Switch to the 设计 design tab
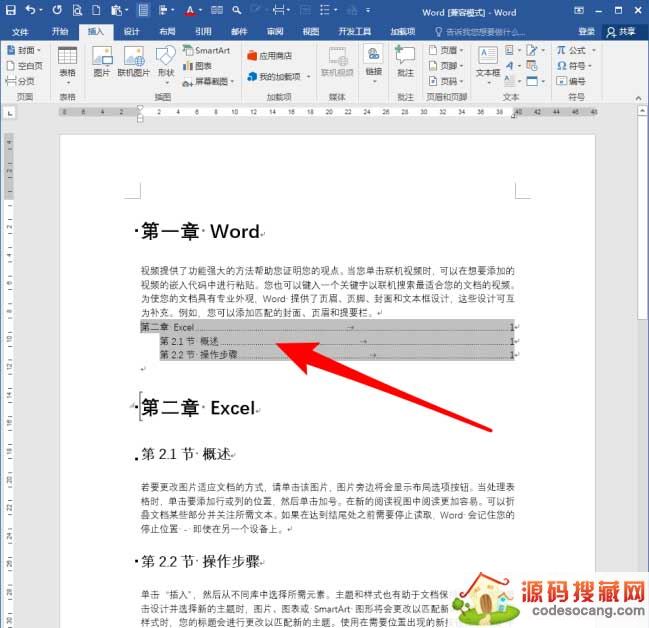649x628 pixels. click(131, 31)
